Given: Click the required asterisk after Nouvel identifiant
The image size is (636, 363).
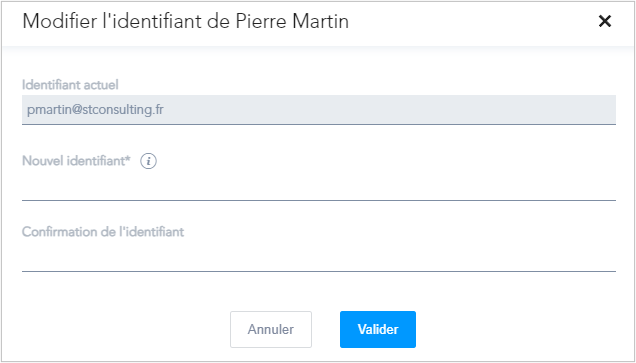Looking at the screenshot, I should pyautogui.click(x=128, y=159).
